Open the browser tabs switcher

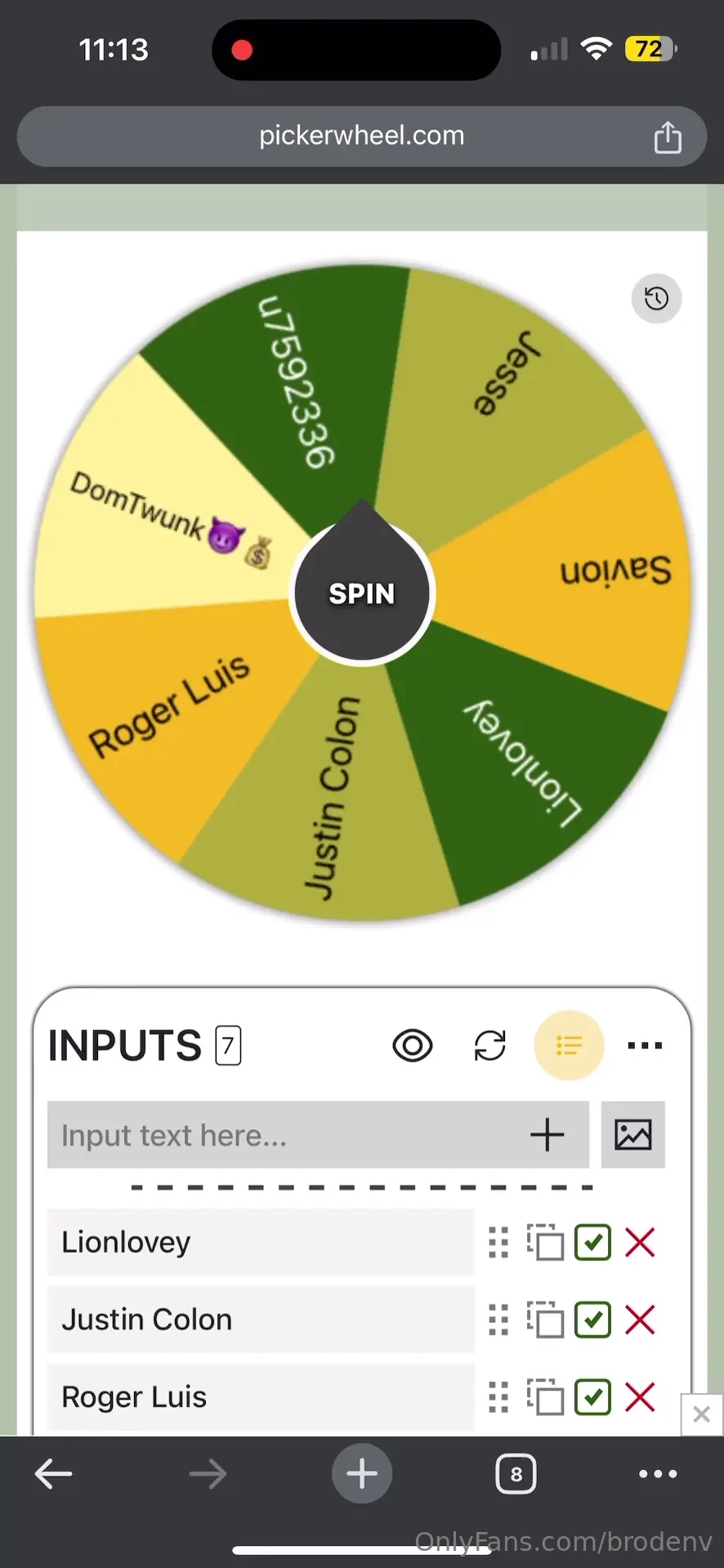[x=516, y=1474]
